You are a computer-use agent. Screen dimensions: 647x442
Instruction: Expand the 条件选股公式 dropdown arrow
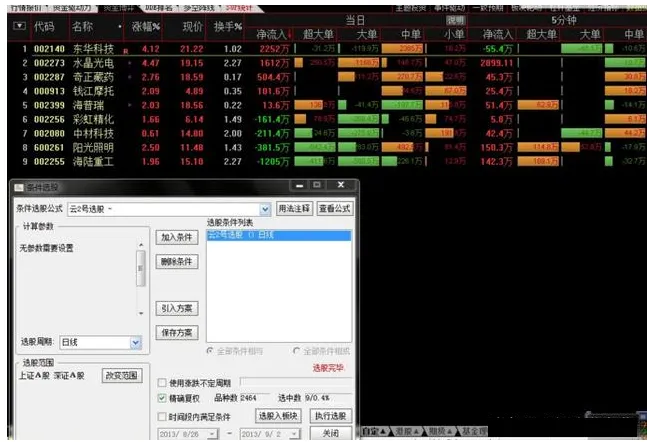click(x=265, y=209)
